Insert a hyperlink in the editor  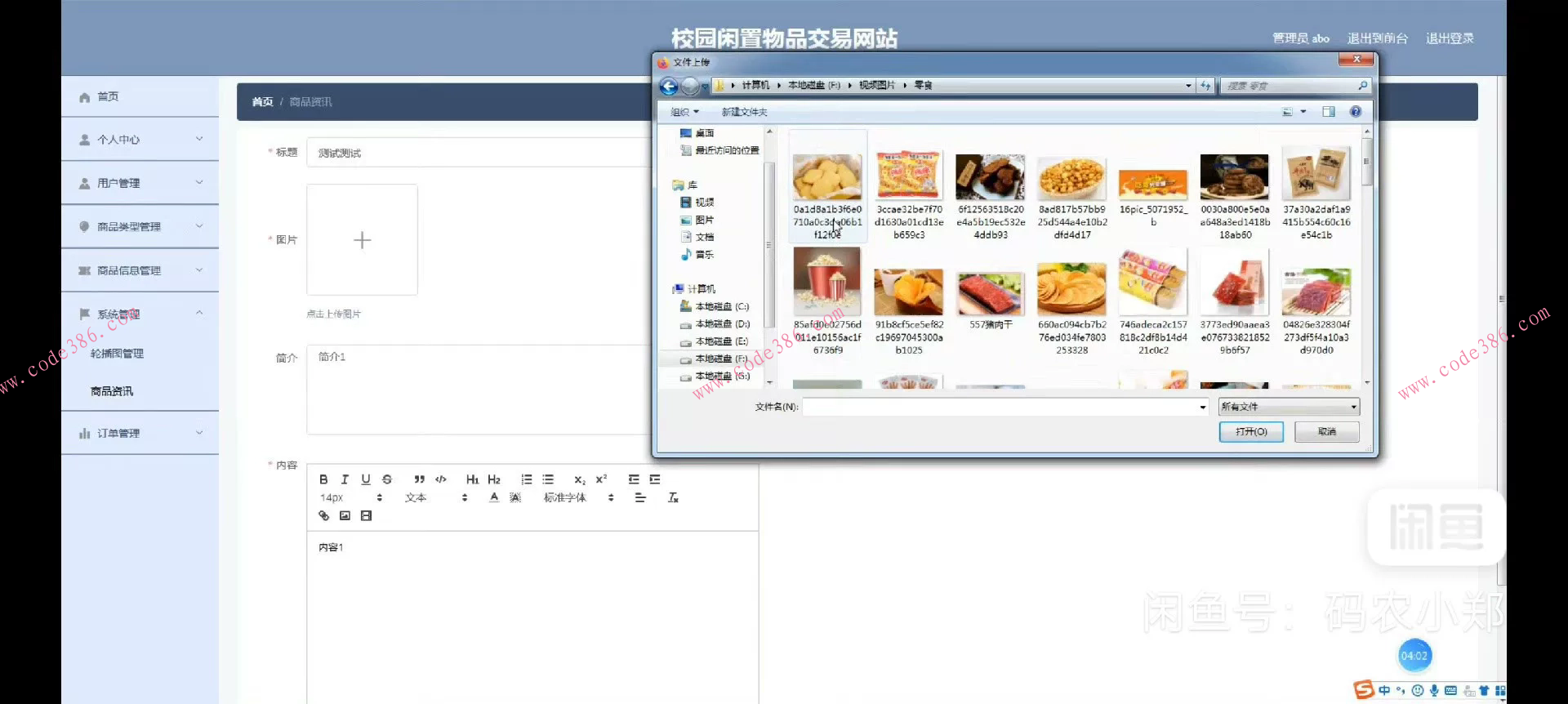tap(323, 515)
